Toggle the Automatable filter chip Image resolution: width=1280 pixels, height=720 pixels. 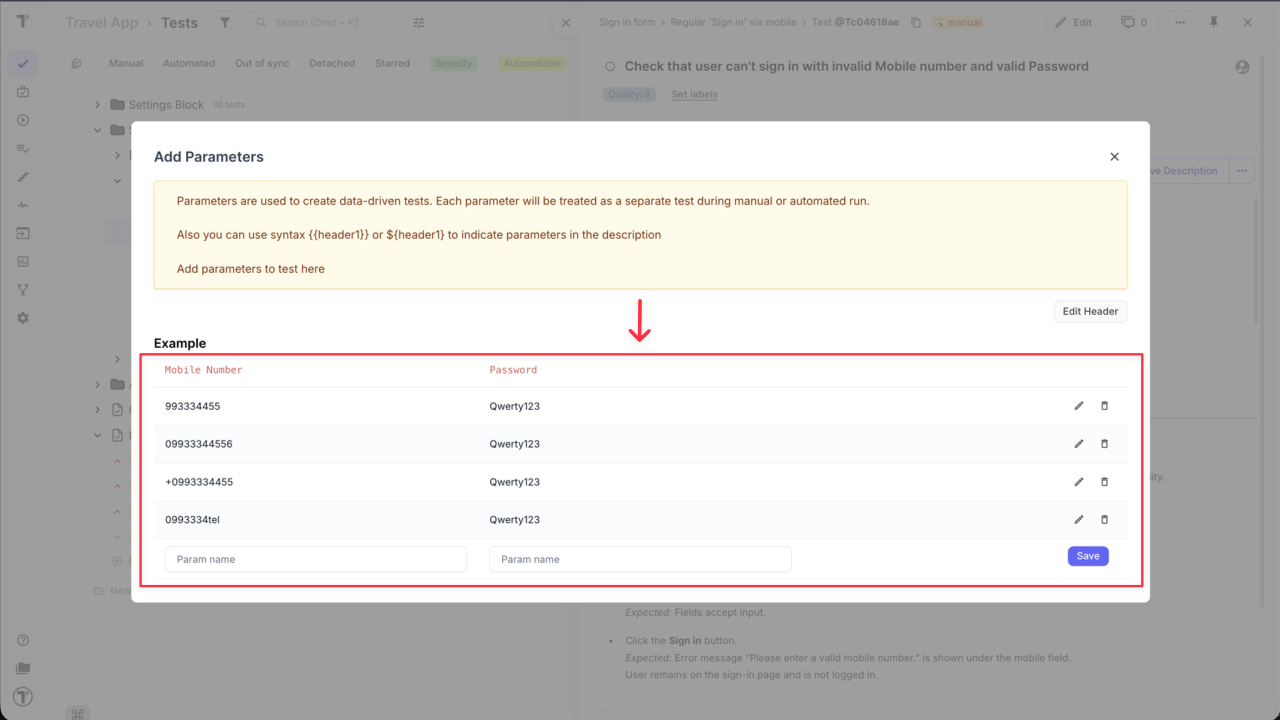(532, 63)
